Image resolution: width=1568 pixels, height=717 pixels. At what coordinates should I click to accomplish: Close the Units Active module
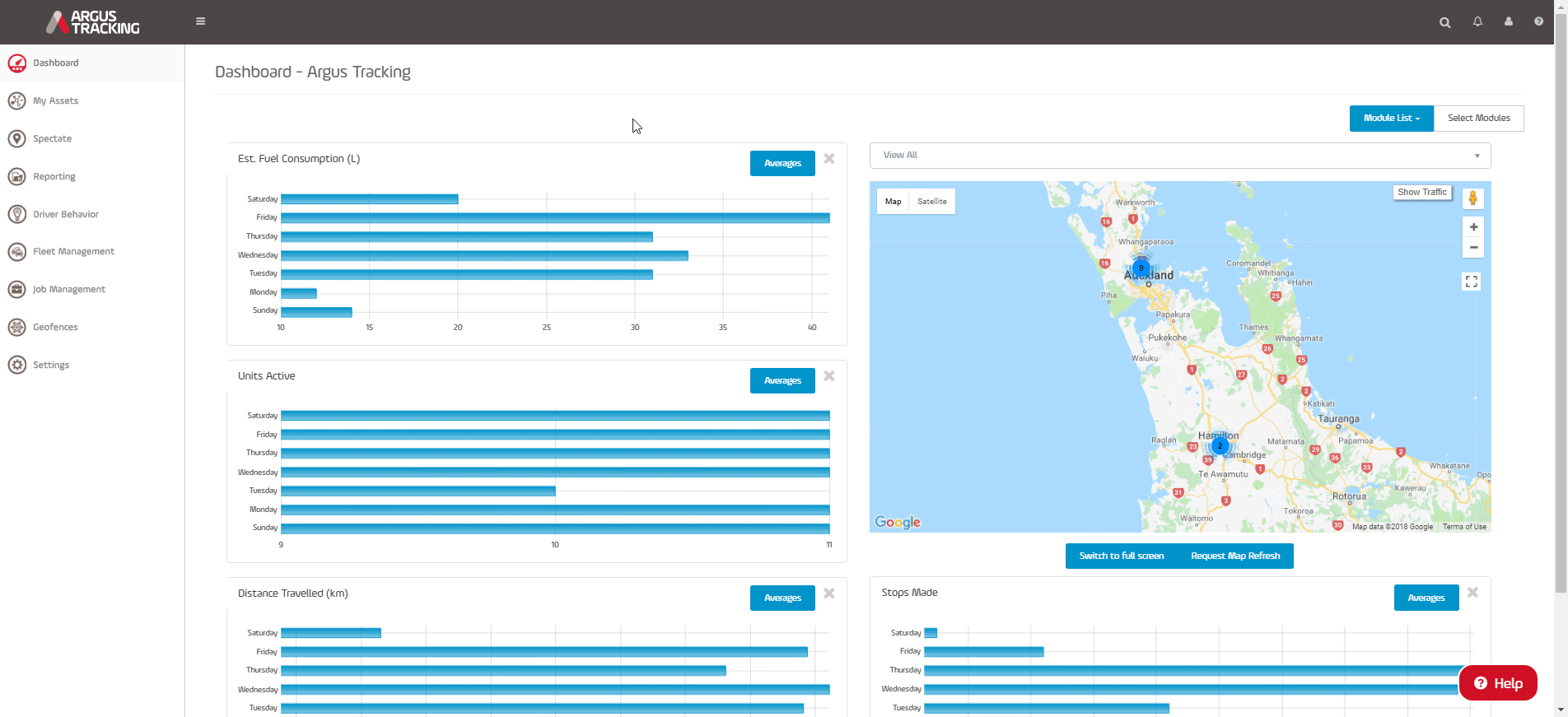(x=829, y=376)
